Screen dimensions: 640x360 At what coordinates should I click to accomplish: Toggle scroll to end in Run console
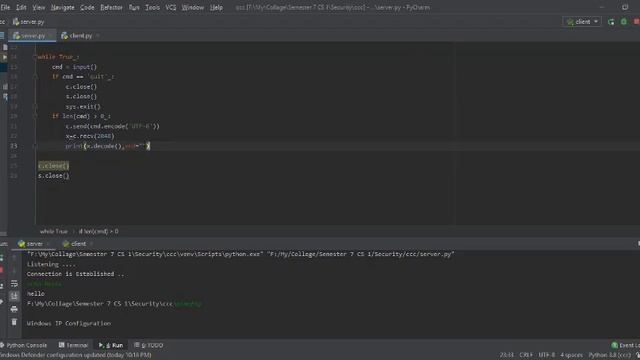coord(14,296)
